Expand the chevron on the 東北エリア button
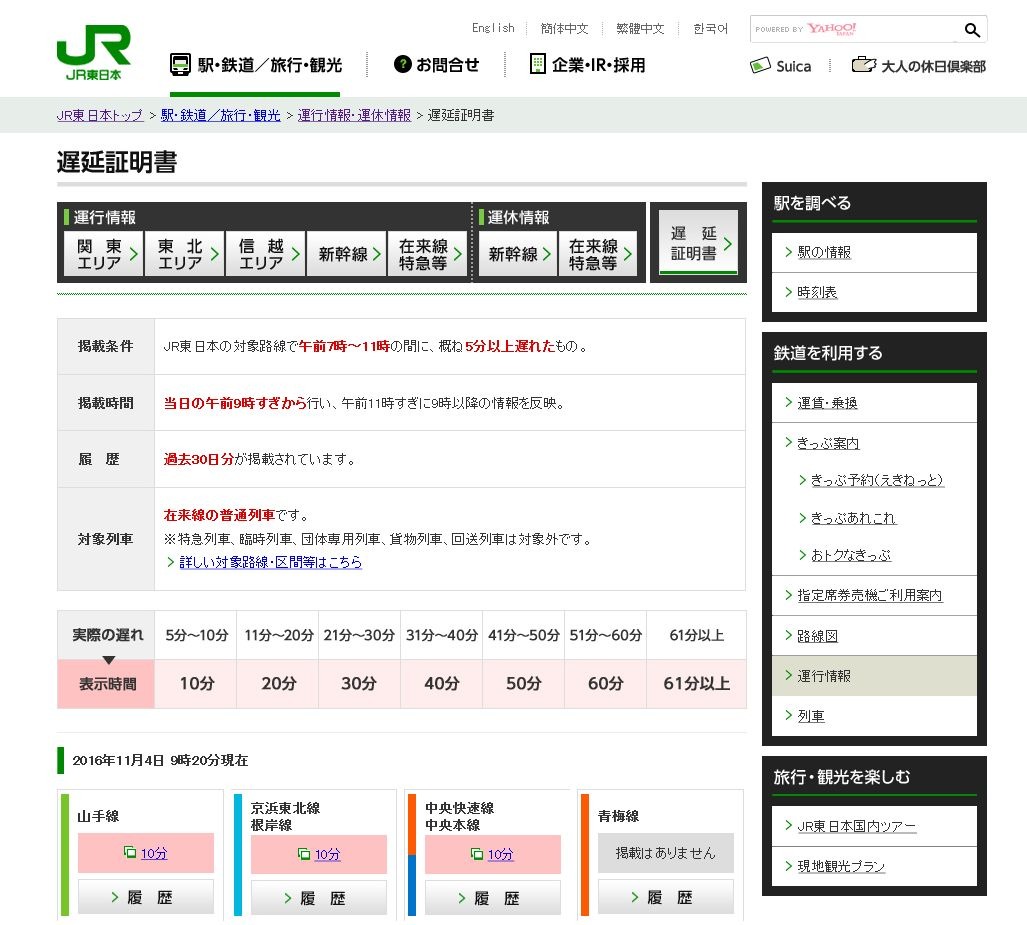 [x=217, y=252]
